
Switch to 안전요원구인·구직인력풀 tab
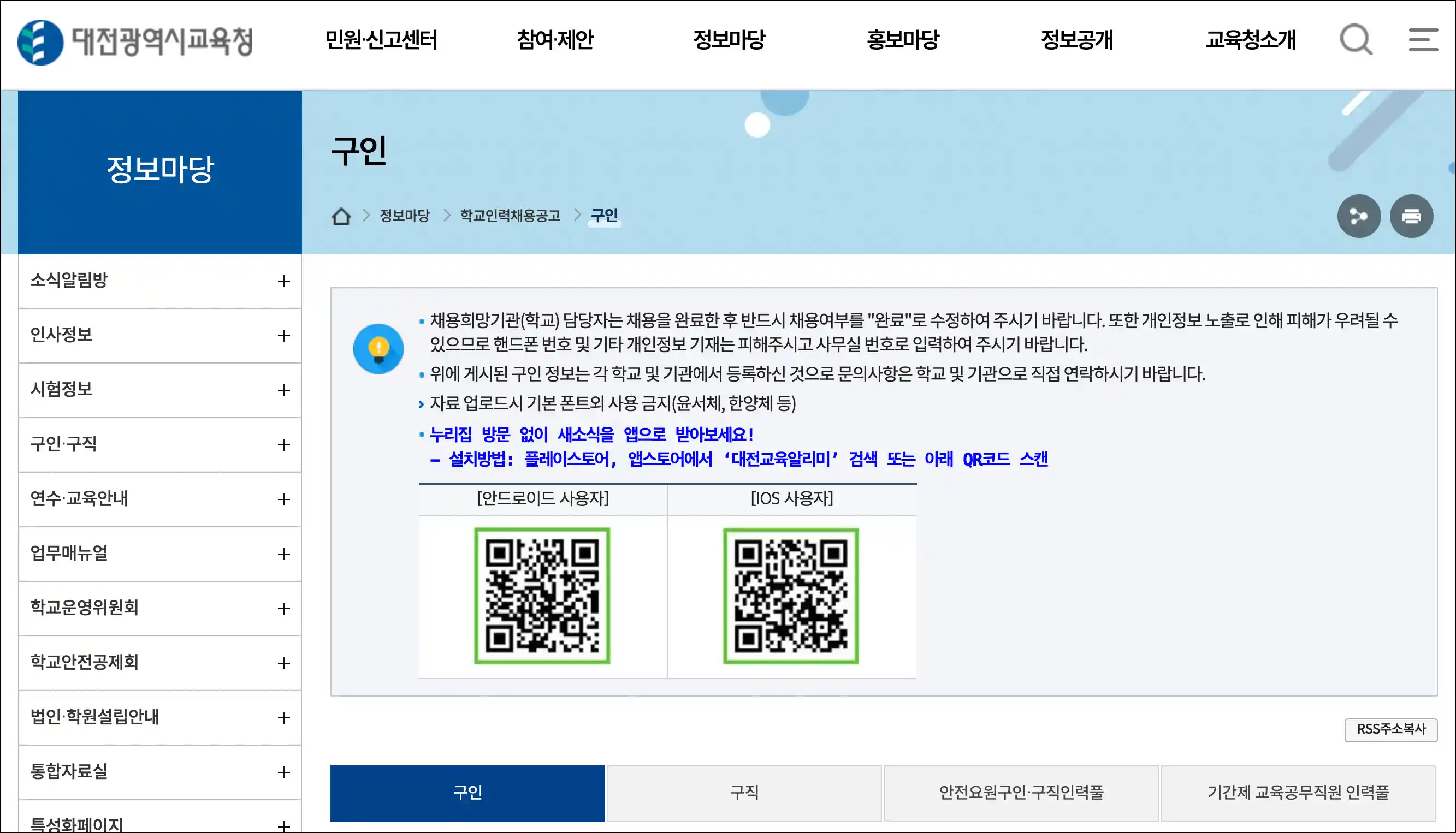click(1021, 793)
